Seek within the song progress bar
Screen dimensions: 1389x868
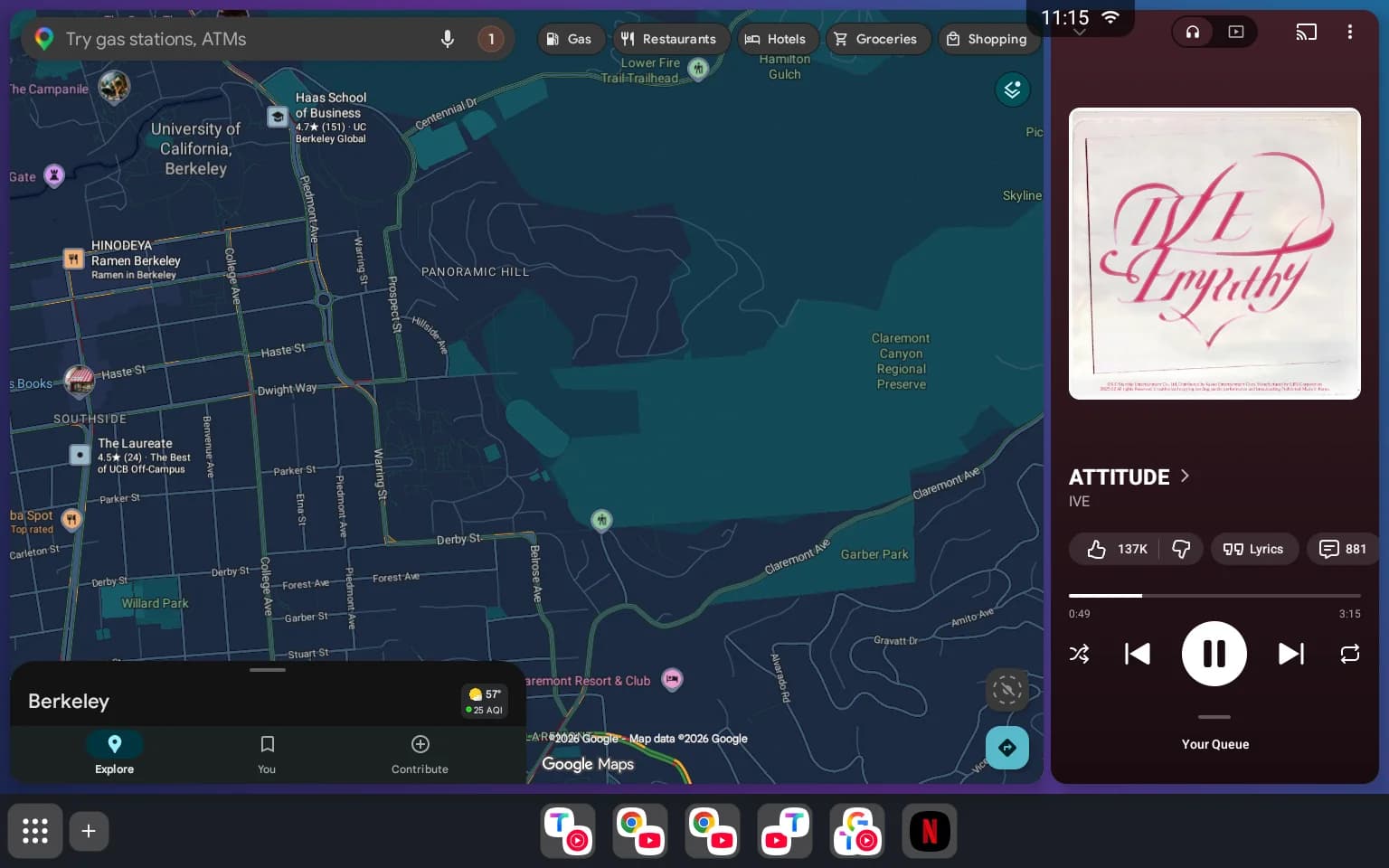click(x=1214, y=596)
